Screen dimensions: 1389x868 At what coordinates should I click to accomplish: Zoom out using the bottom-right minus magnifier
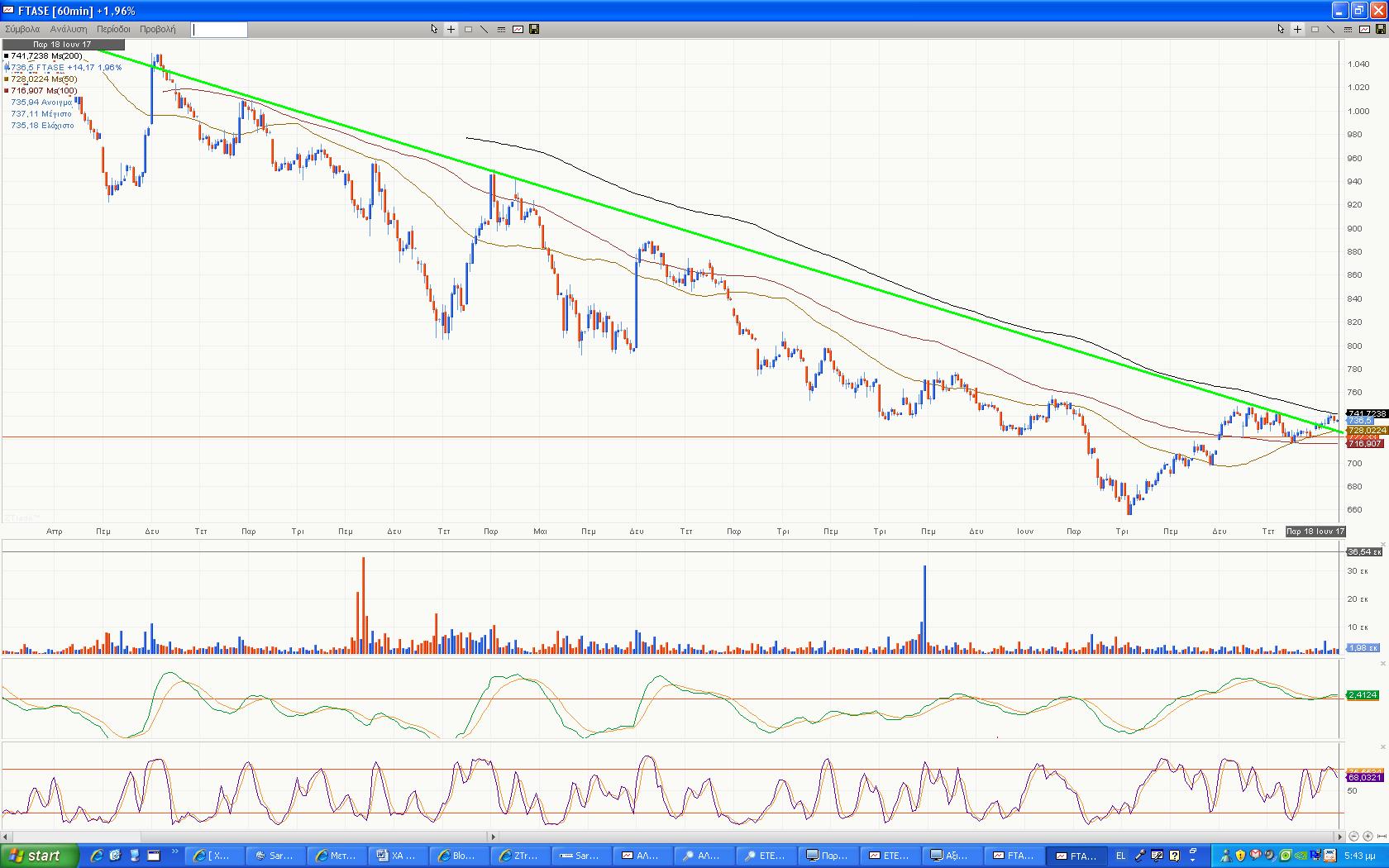click(1353, 837)
